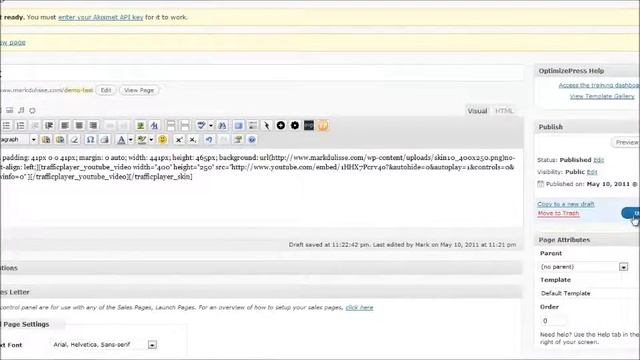Click the dark square toolbar icon
Image resolution: width=640 pixels, height=360 pixels.
(x=309, y=125)
